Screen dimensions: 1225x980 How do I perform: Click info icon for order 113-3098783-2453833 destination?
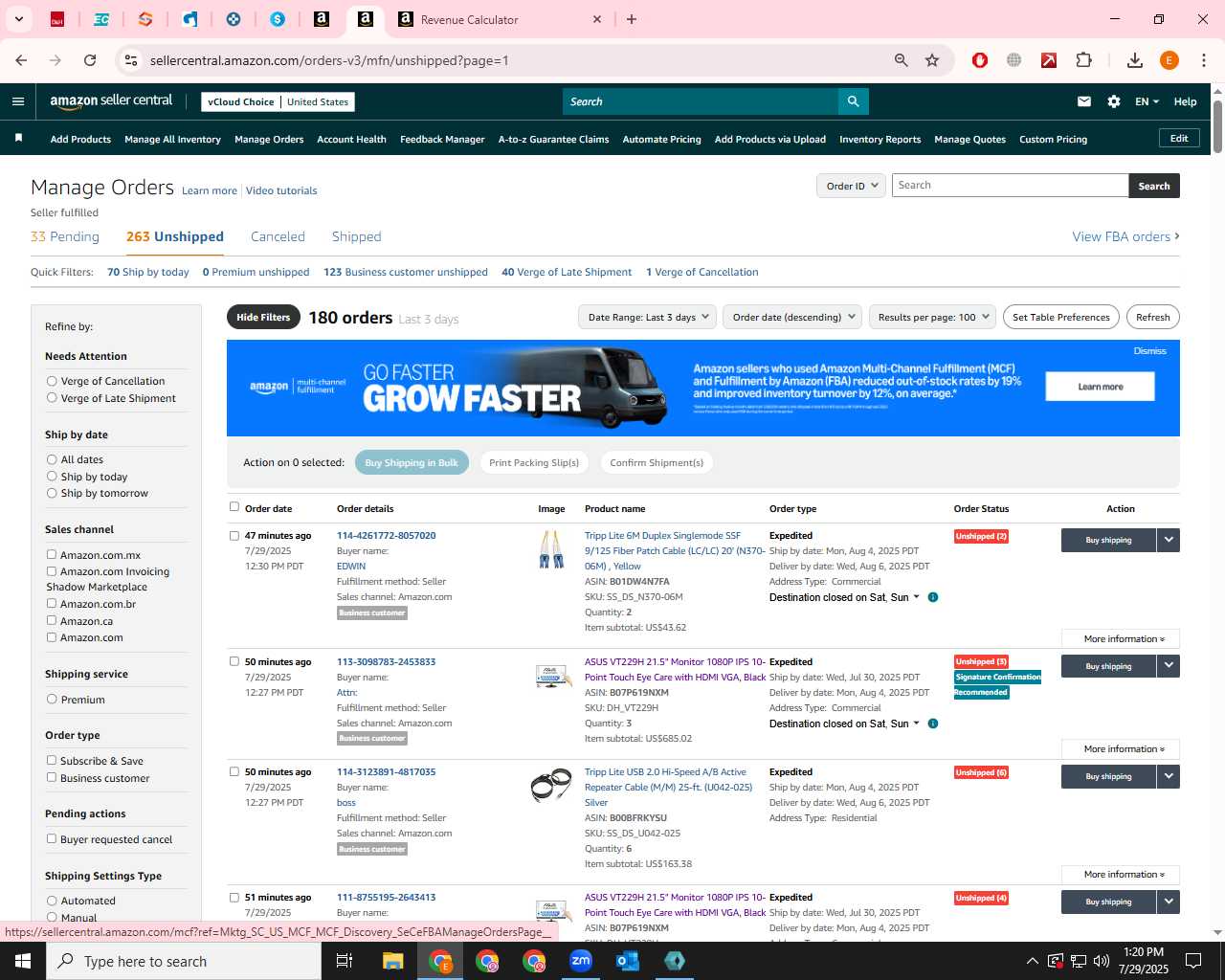[x=933, y=724]
